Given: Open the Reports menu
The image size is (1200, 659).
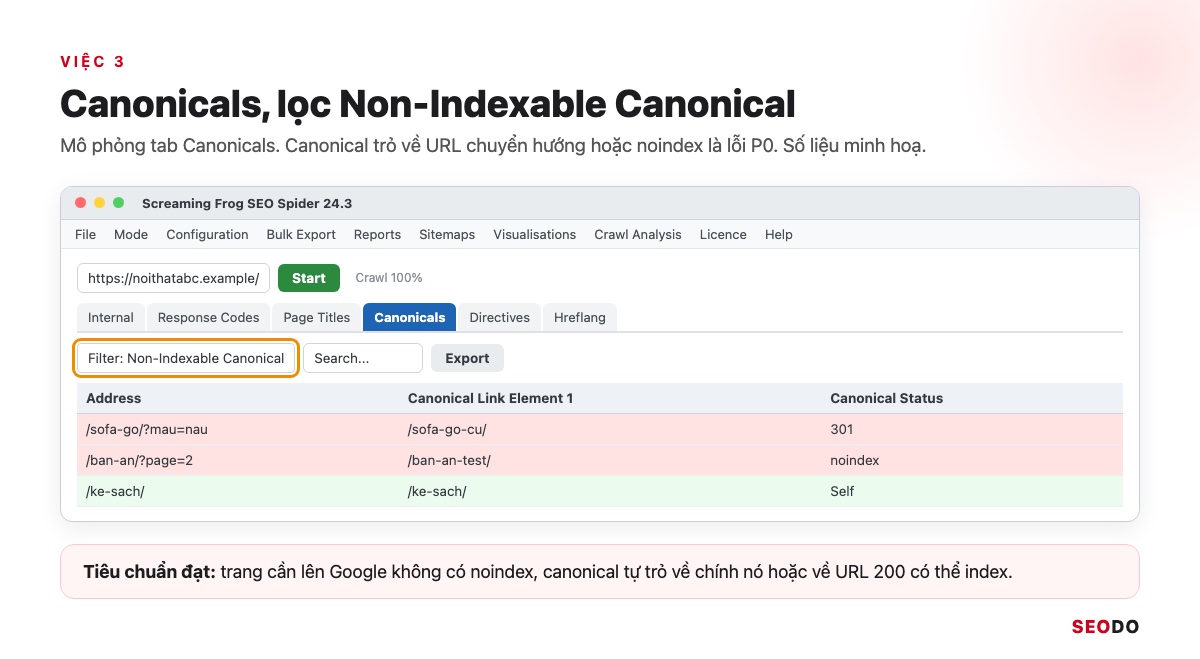Looking at the screenshot, I should coord(377,234).
